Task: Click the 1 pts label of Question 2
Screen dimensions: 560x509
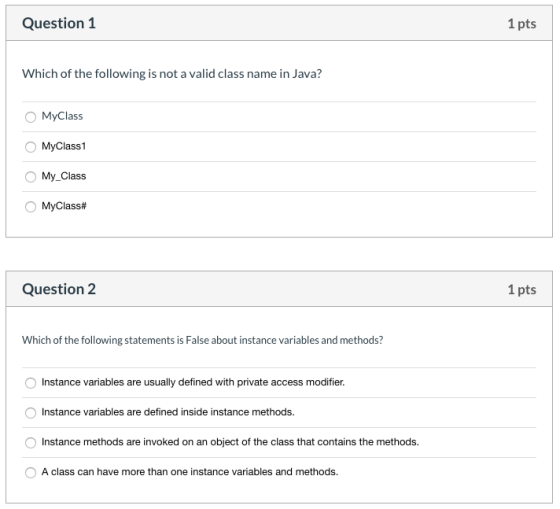Action: [x=522, y=290]
